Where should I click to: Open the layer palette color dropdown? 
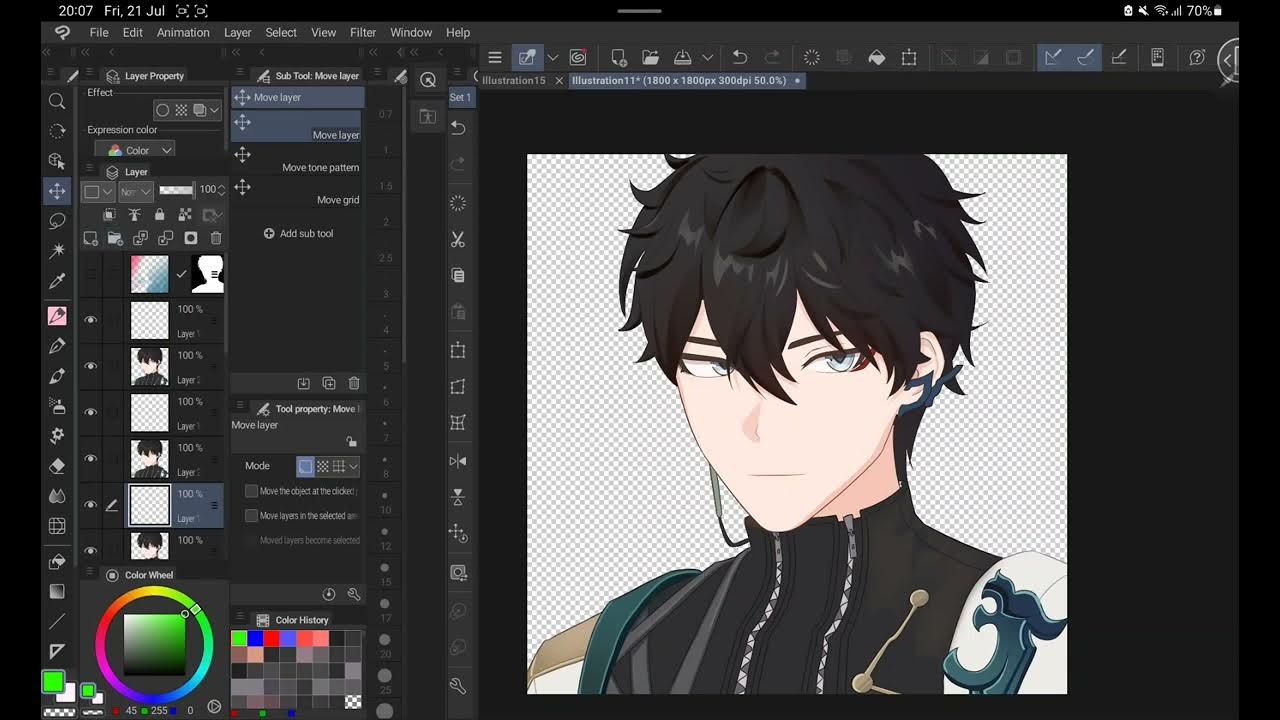pyautogui.click(x=99, y=191)
